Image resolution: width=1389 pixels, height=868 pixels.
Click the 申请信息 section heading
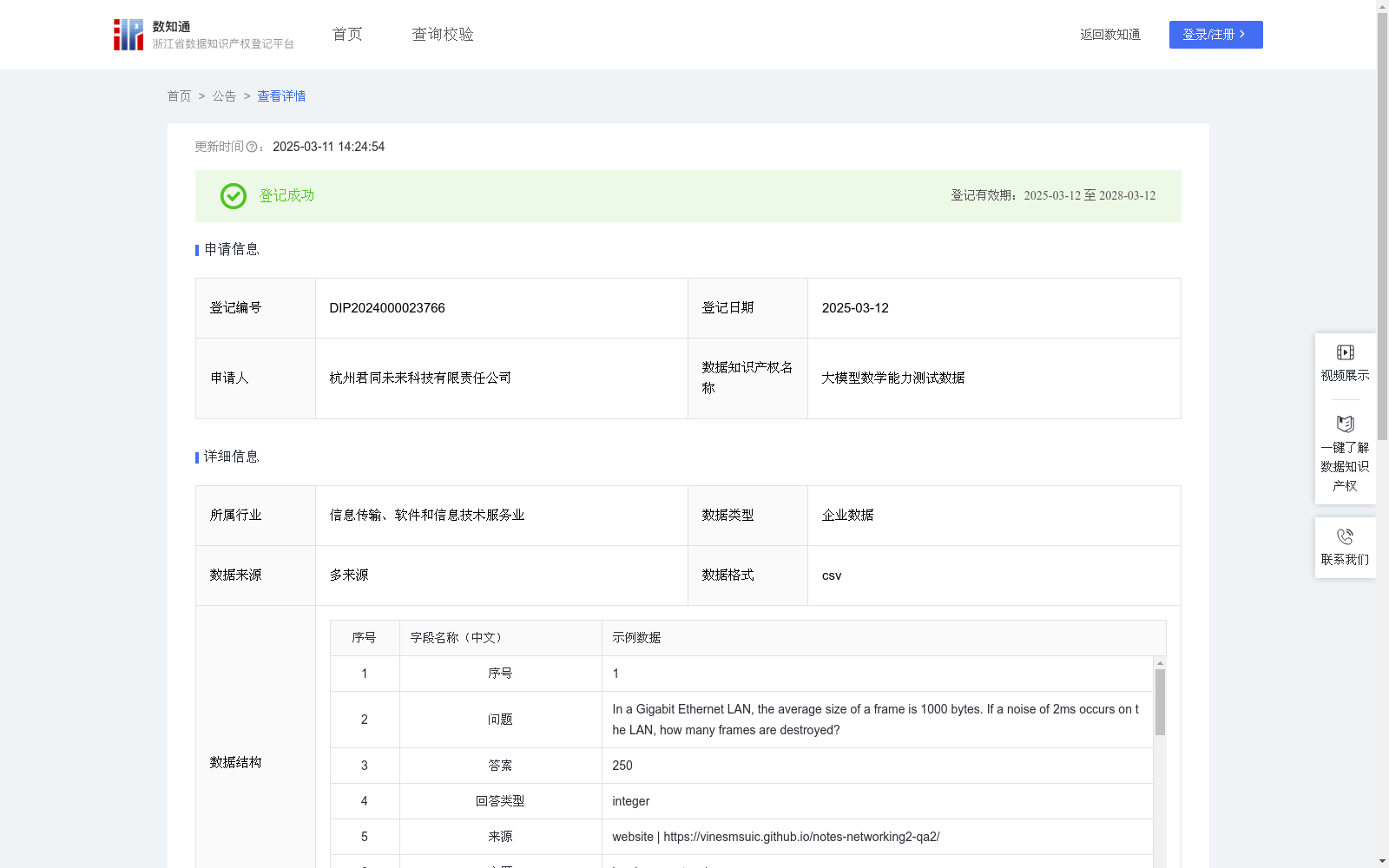232,250
